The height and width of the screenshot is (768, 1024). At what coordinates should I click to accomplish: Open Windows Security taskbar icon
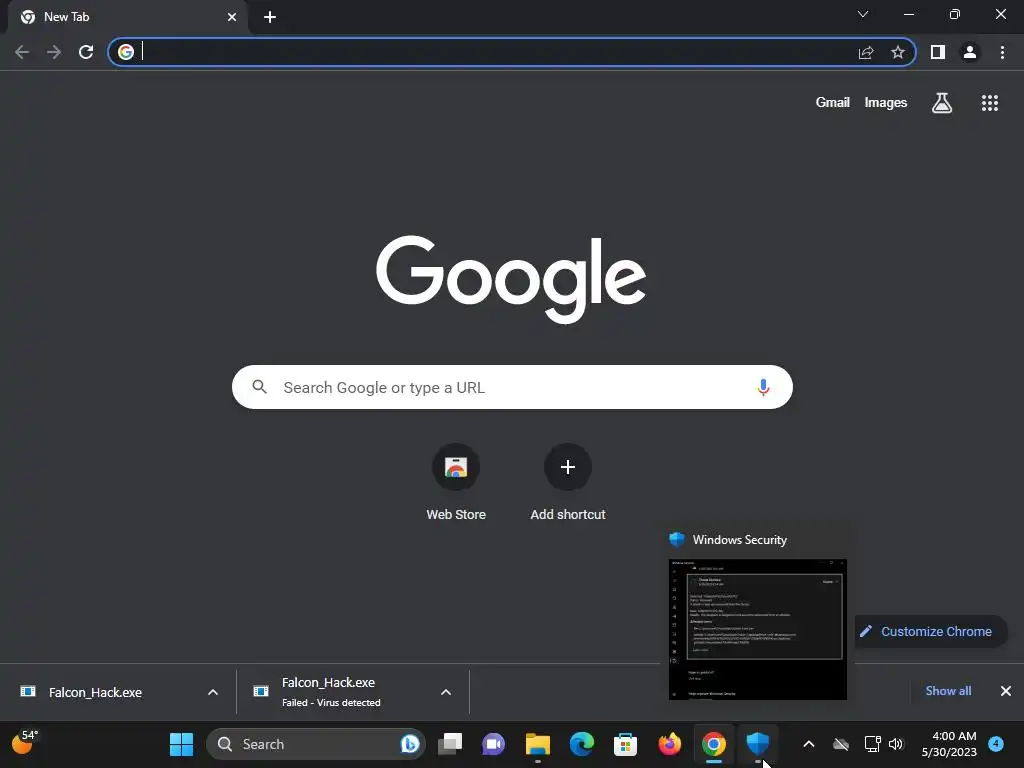point(758,744)
